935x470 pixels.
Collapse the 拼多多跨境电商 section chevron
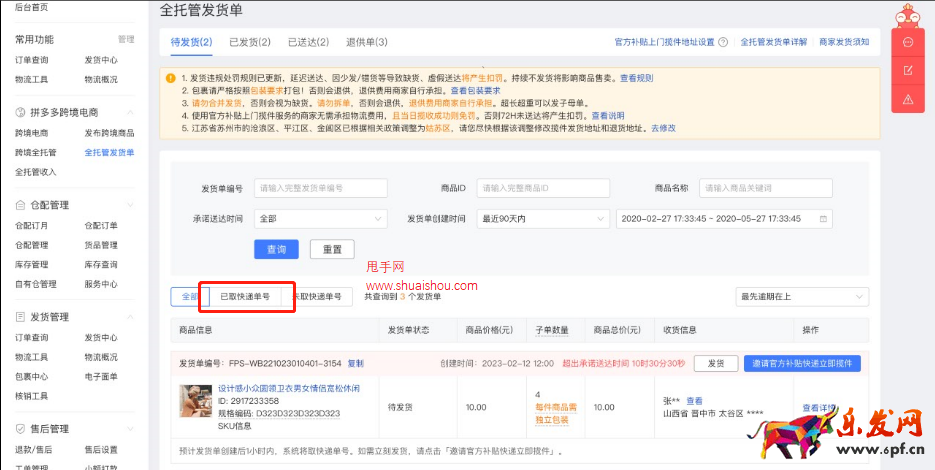point(131,112)
